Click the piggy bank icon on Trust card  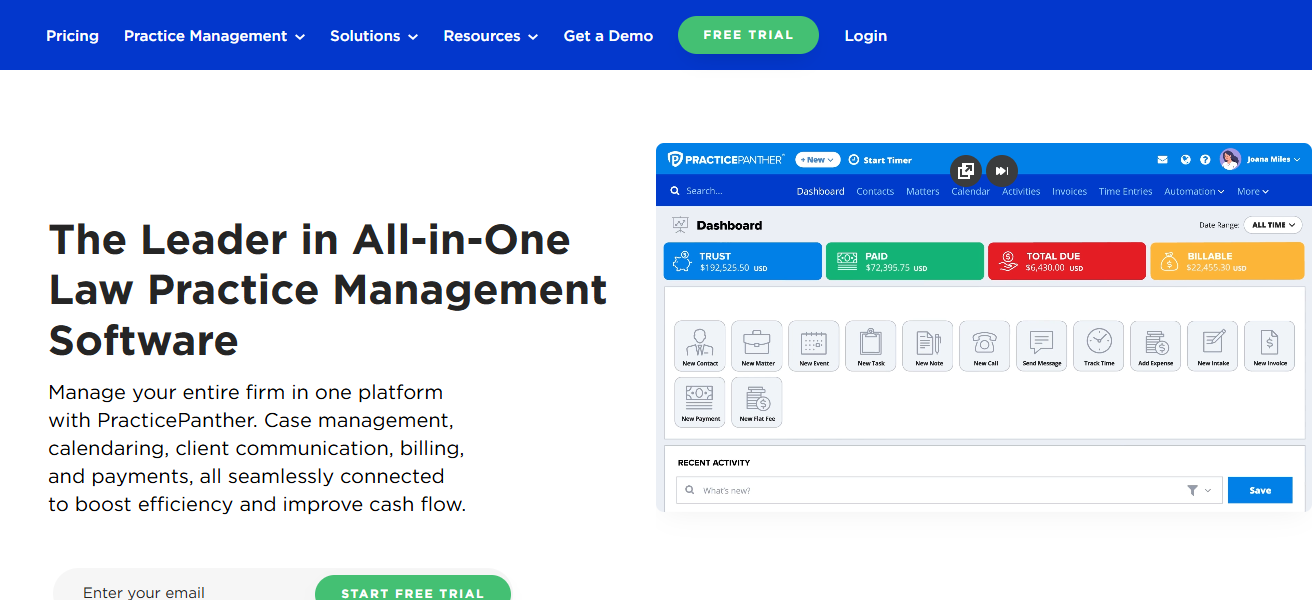click(684, 262)
